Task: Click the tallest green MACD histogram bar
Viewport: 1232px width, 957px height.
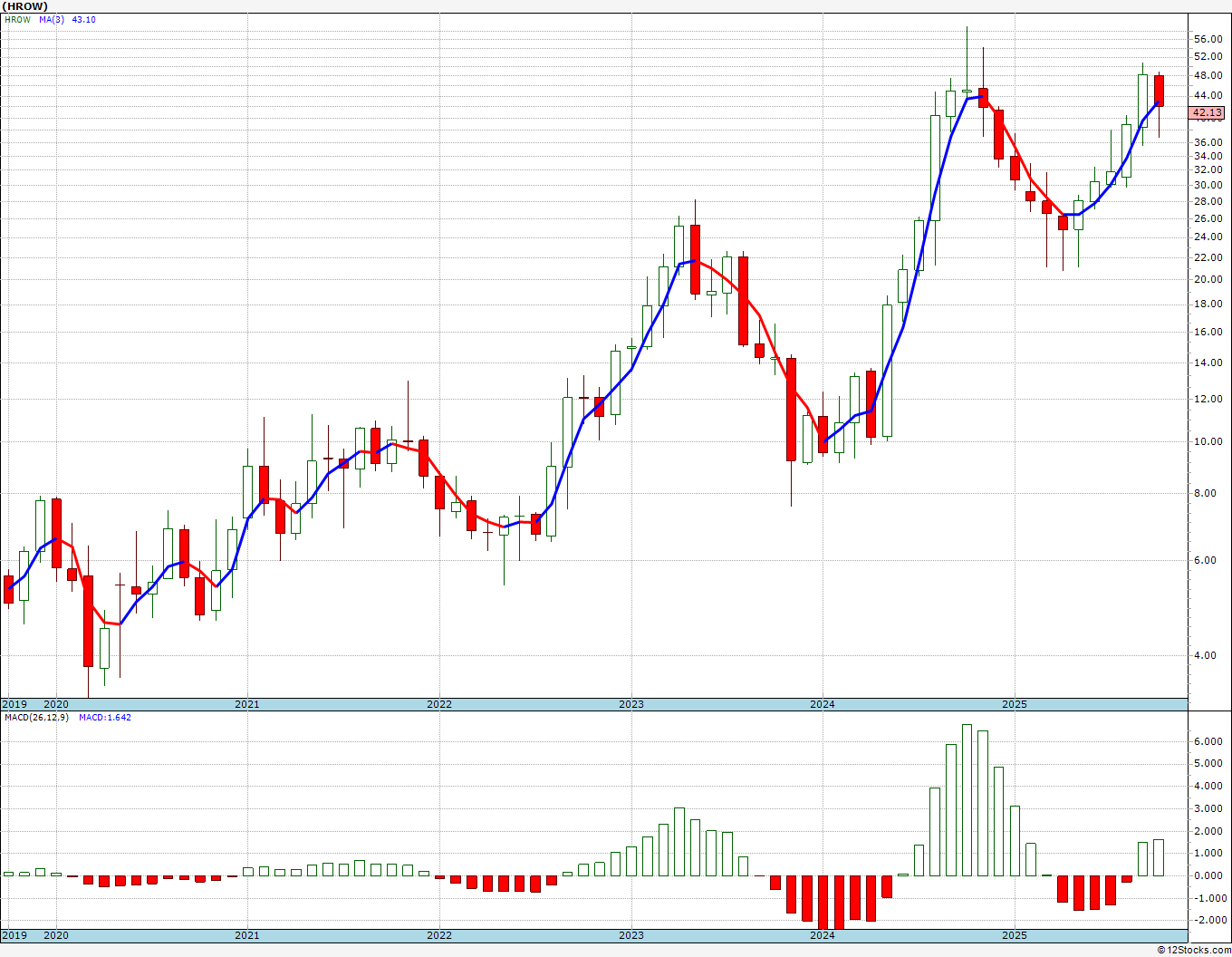Action: pyautogui.click(x=967, y=800)
